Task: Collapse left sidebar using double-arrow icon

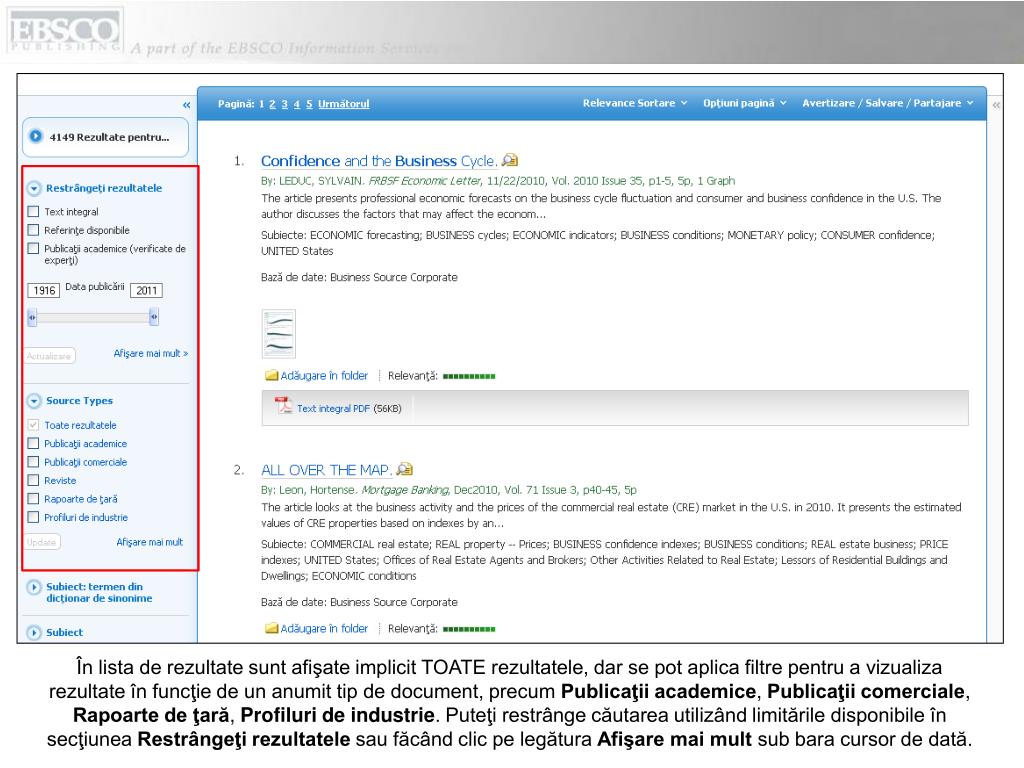Action: pos(186,105)
